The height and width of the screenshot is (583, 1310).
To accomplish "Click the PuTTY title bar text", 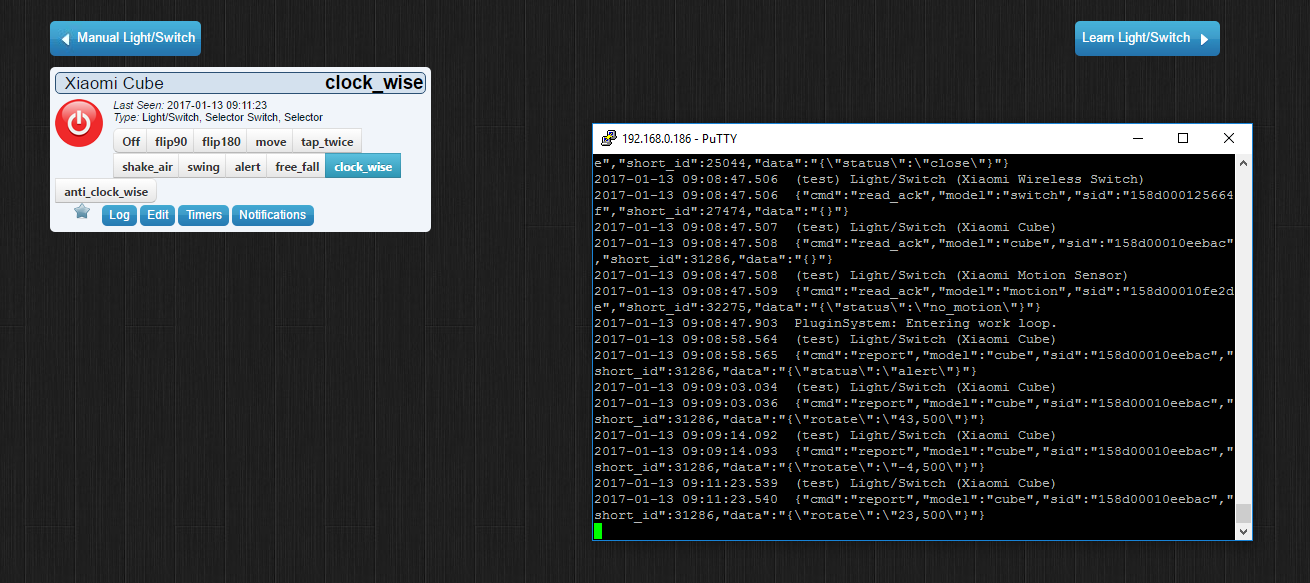I will click(x=679, y=139).
